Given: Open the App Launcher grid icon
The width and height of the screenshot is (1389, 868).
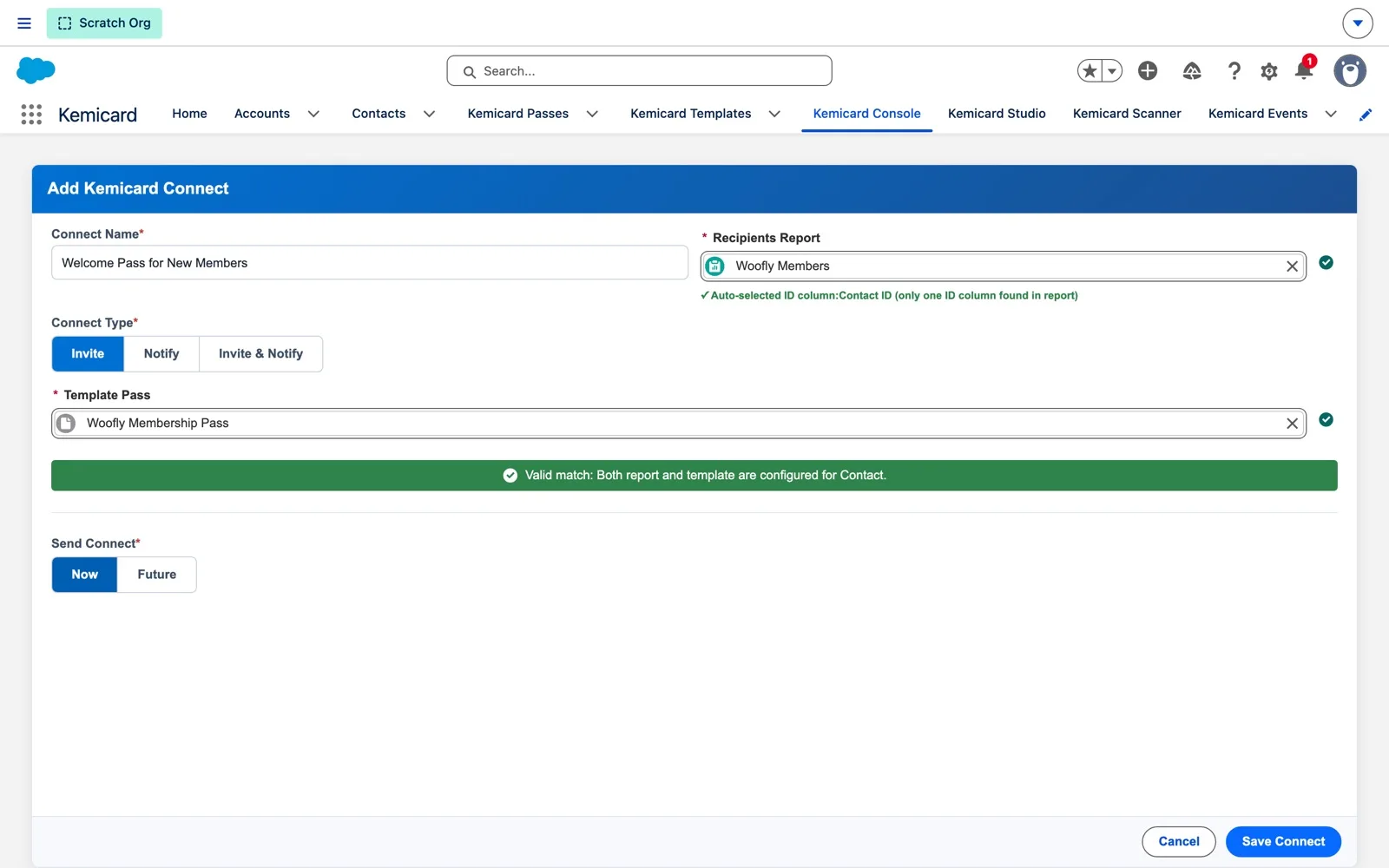Looking at the screenshot, I should tap(31, 115).
